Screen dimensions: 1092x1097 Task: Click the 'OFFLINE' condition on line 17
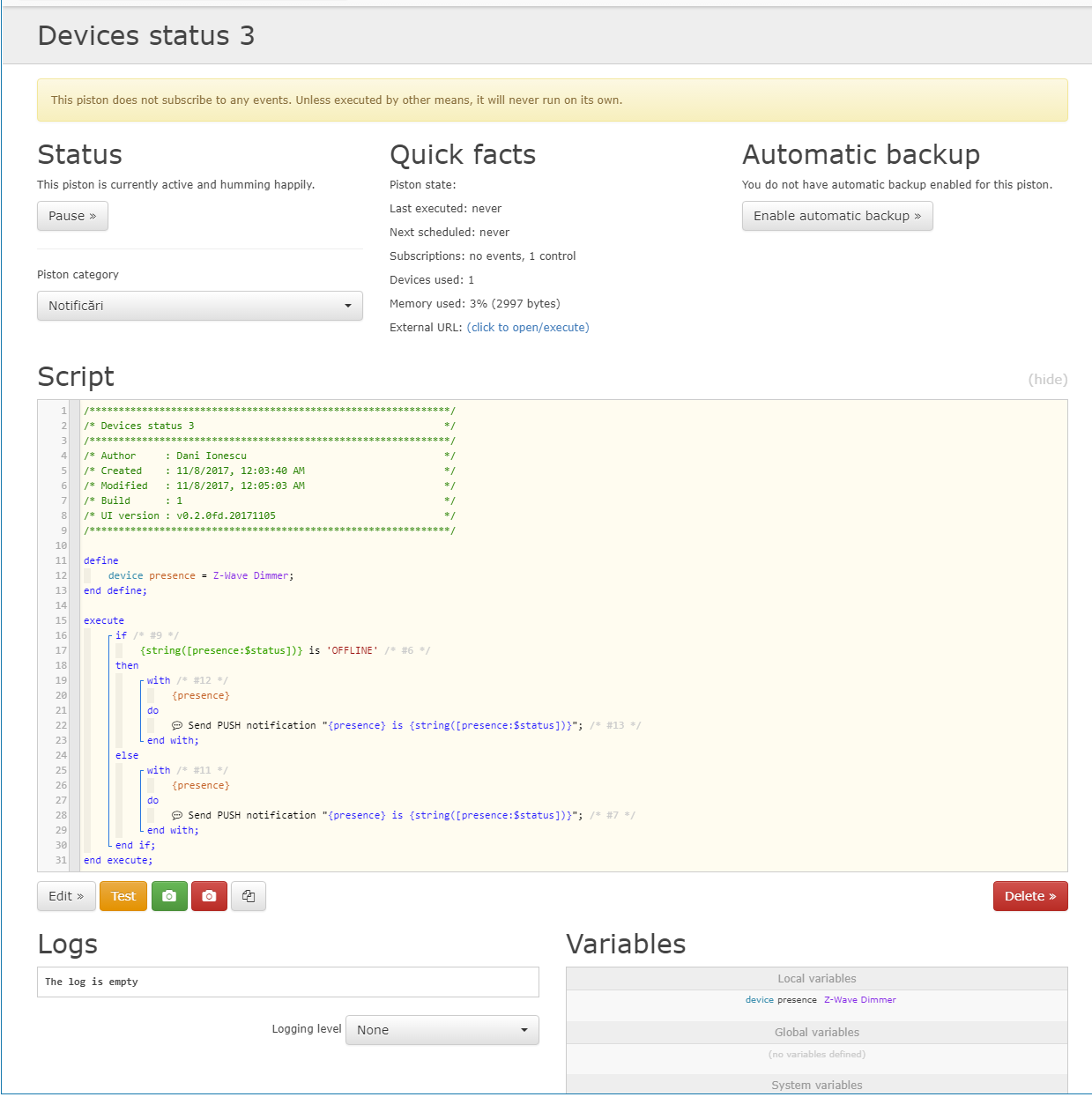tap(353, 651)
